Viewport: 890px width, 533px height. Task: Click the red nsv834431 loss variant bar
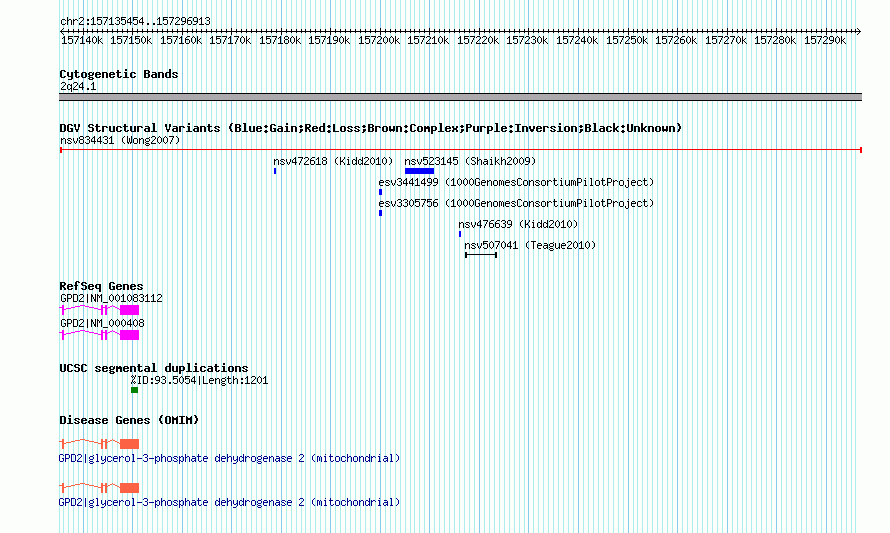[x=460, y=150]
